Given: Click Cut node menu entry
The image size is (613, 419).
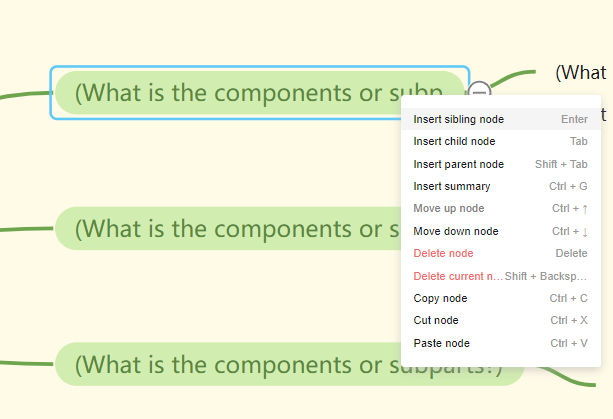Looking at the screenshot, I should coord(436,320).
